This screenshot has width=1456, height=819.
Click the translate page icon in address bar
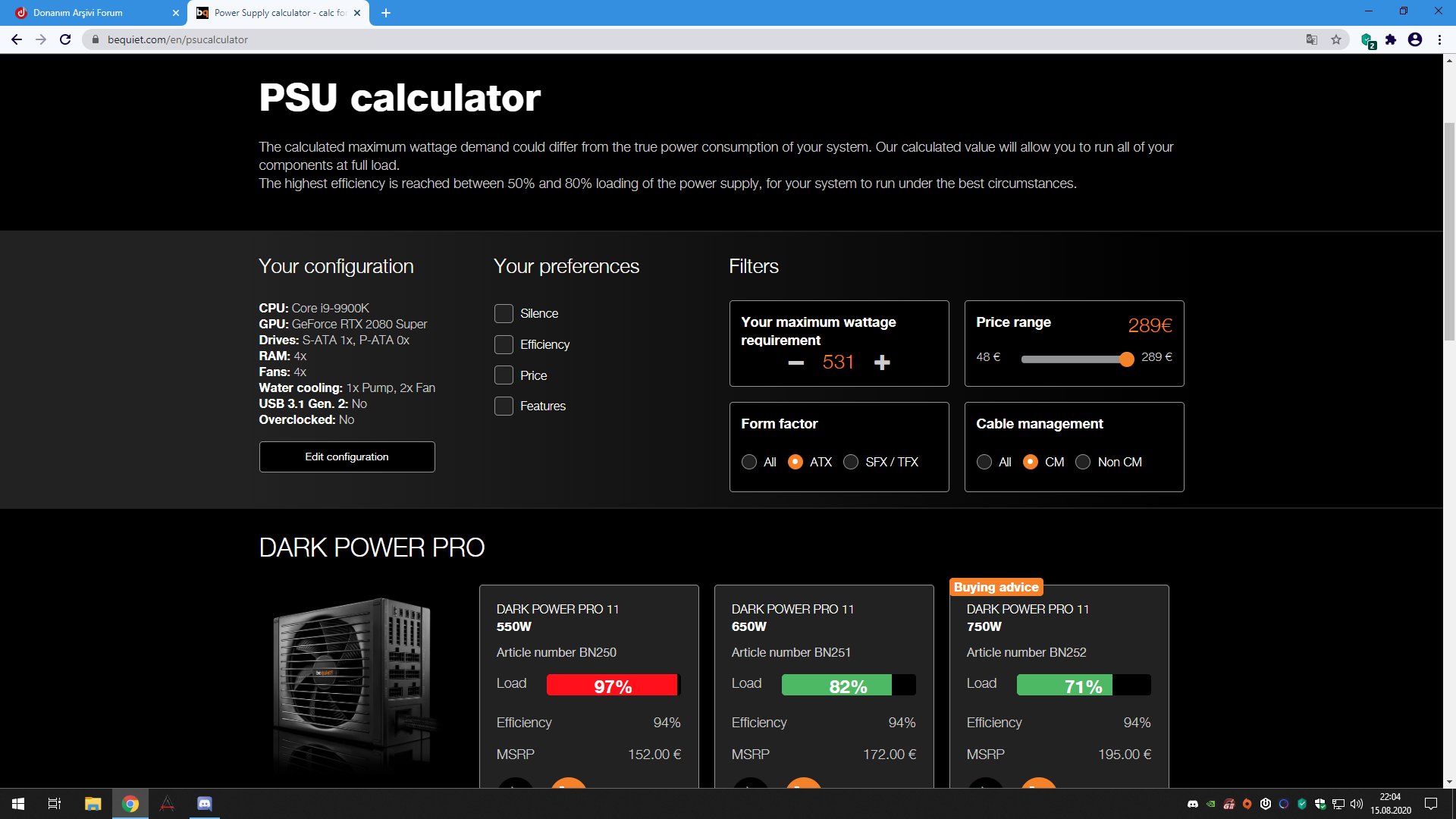pos(1312,39)
